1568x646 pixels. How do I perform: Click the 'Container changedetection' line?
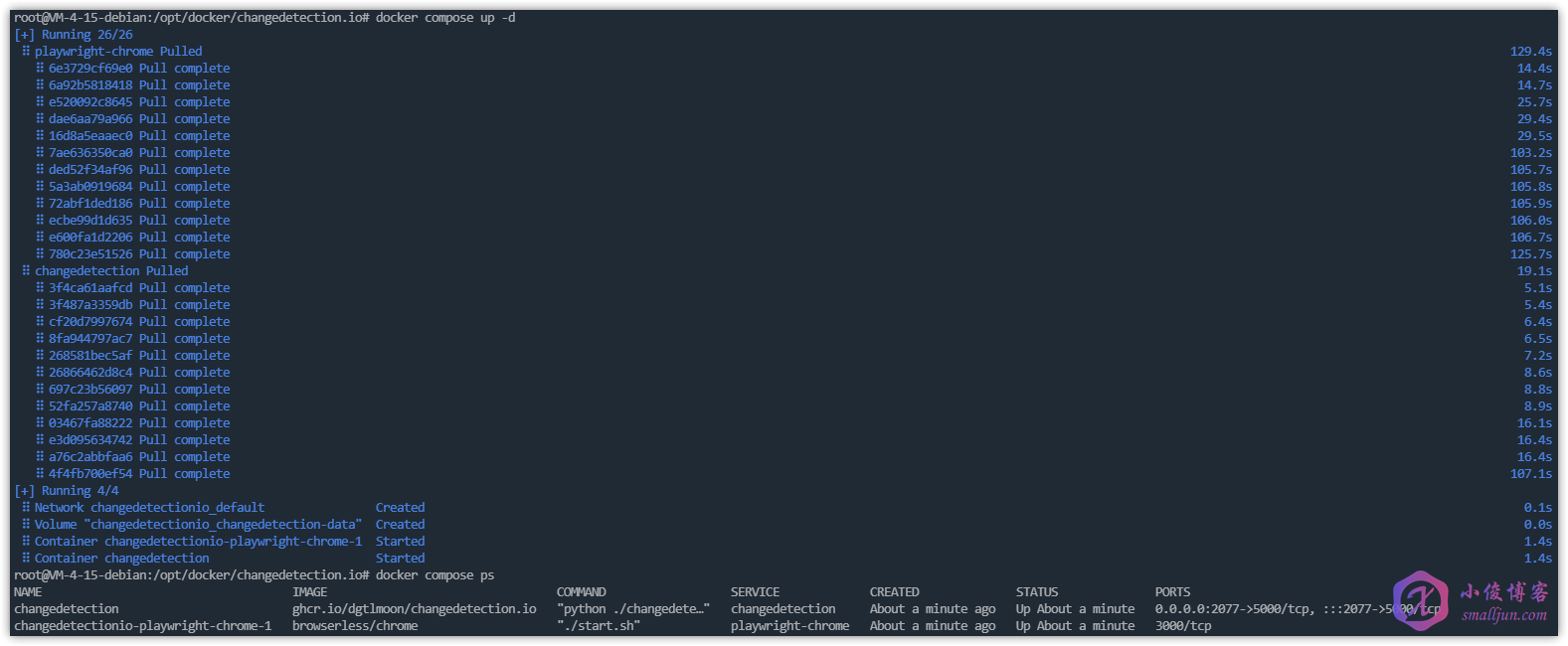[x=122, y=559]
